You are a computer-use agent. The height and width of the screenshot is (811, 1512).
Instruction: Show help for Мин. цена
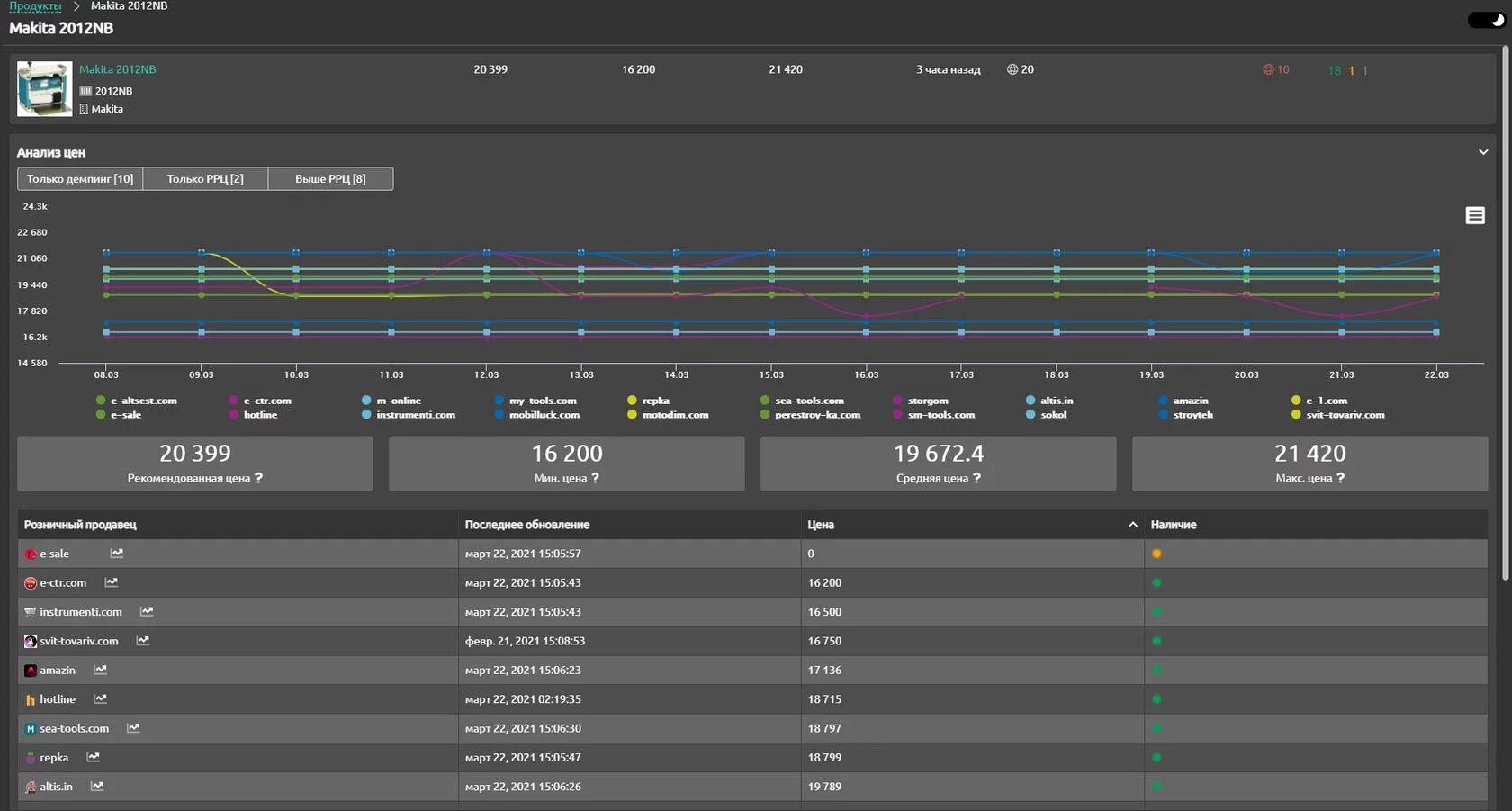pyautogui.click(x=595, y=478)
